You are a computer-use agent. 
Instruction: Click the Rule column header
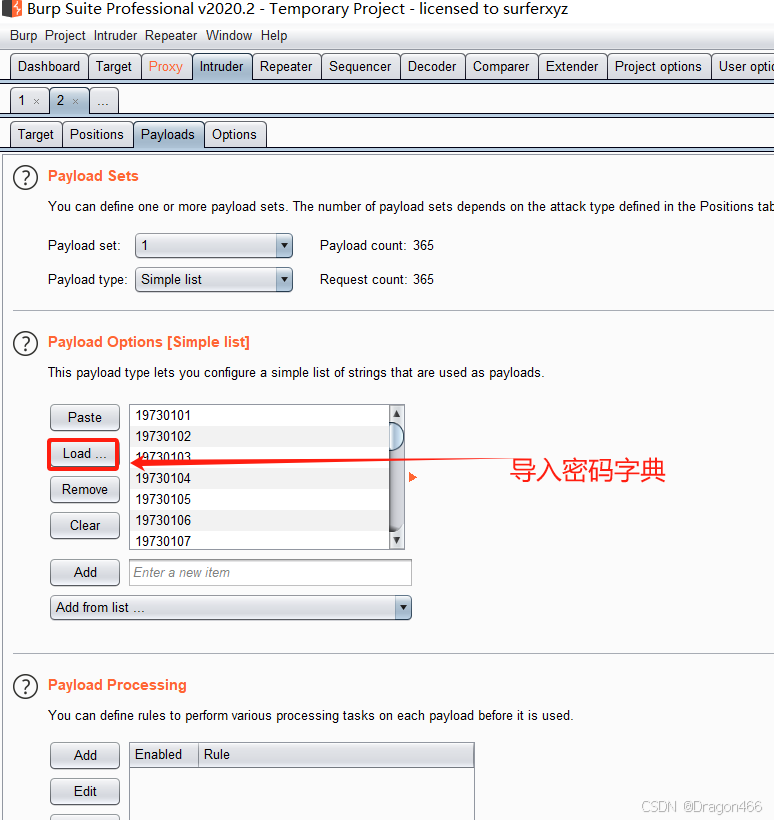tap(336, 755)
